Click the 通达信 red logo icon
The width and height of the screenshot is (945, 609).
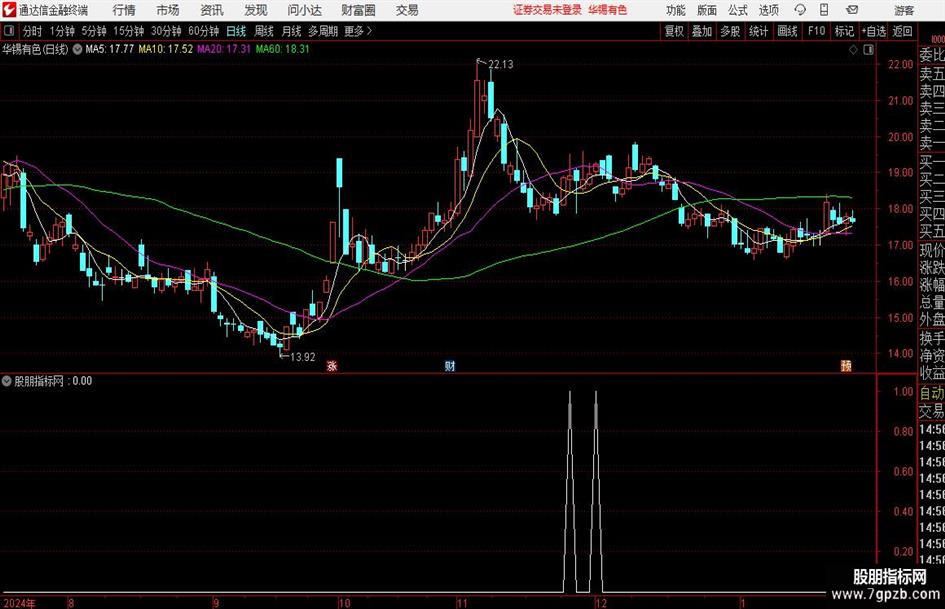[x=8, y=10]
